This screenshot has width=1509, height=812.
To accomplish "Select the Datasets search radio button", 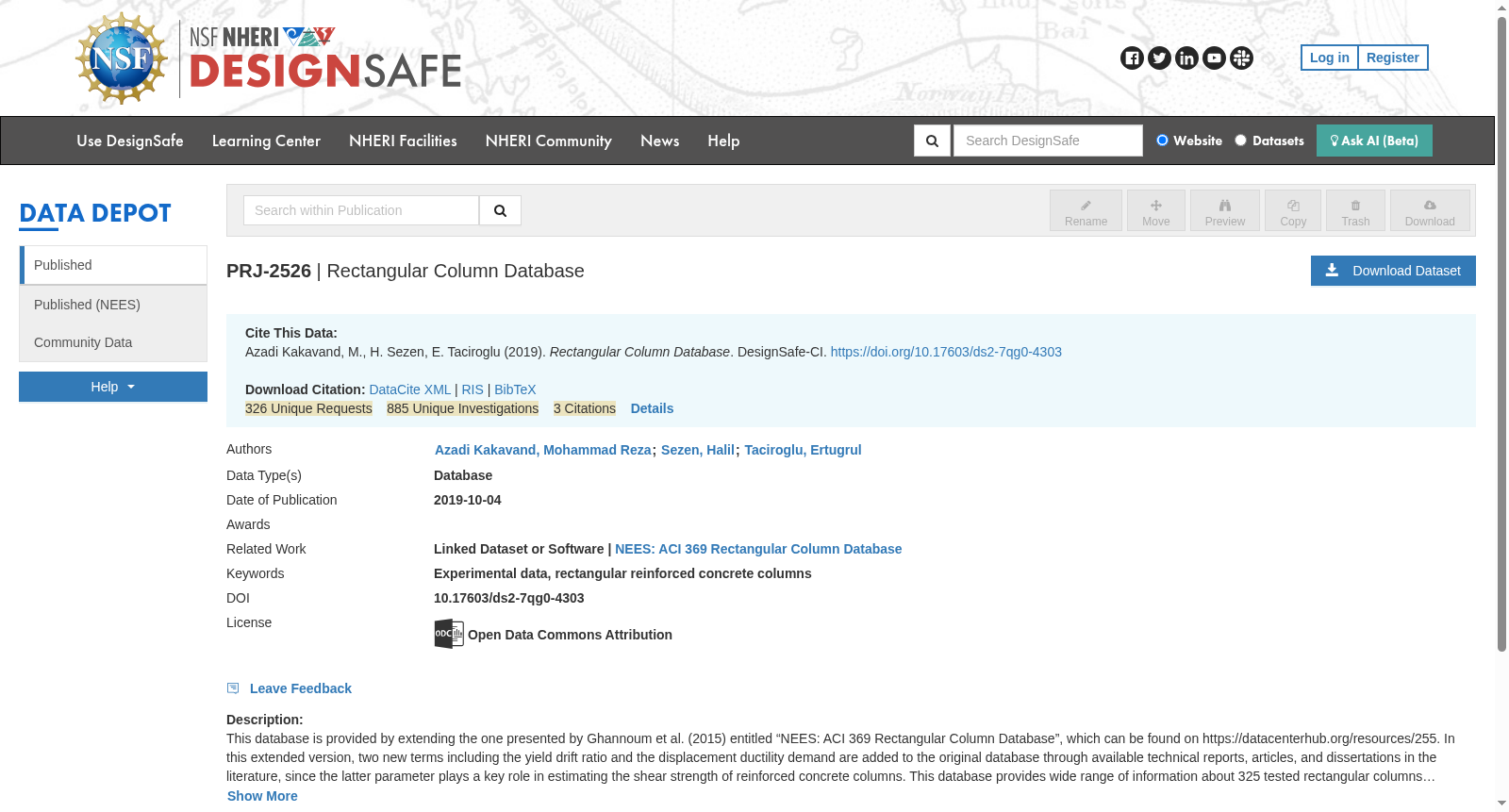I will click(1240, 141).
